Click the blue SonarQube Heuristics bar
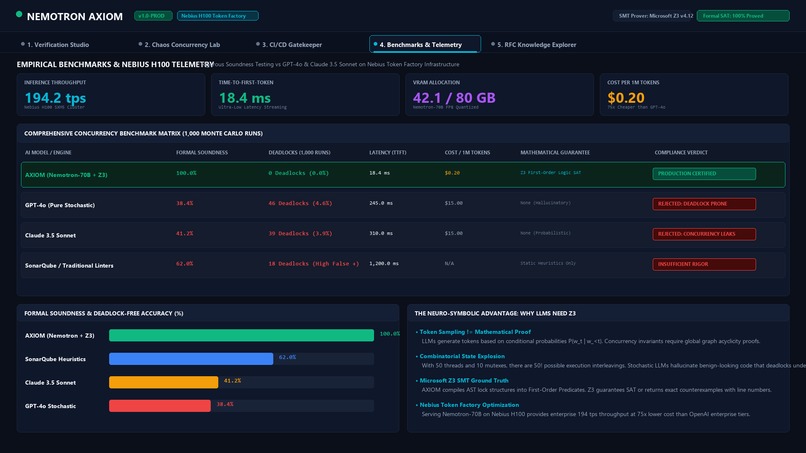Image resolution: width=806 pixels, height=453 pixels. pos(191,359)
